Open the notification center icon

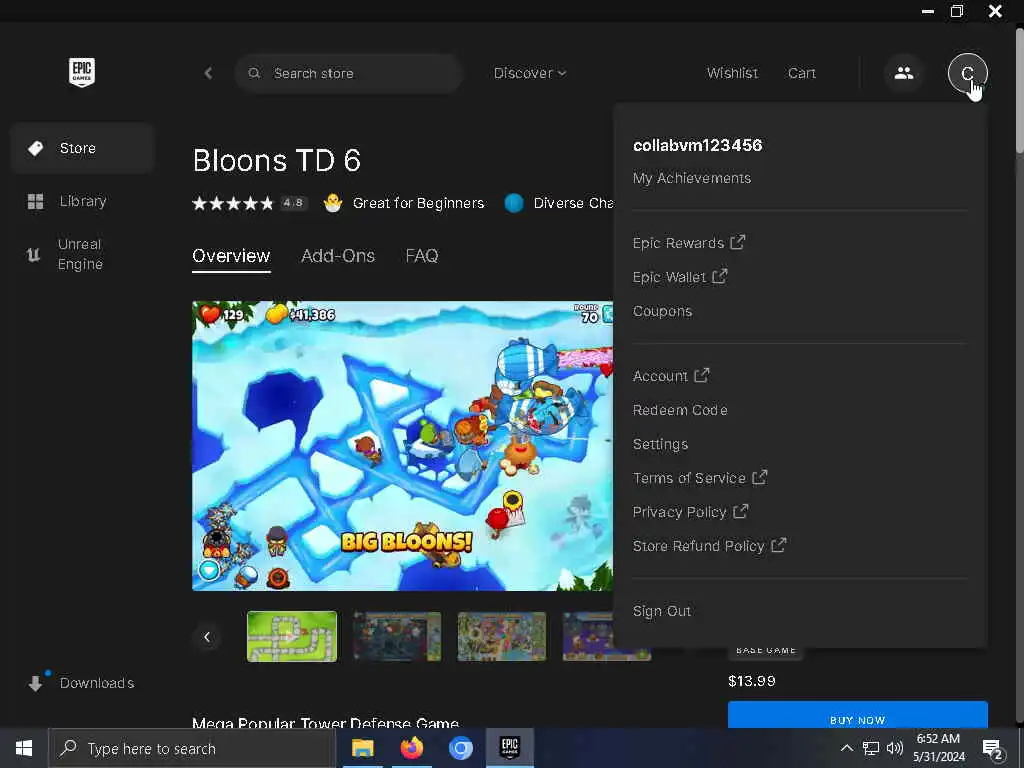[993, 750]
